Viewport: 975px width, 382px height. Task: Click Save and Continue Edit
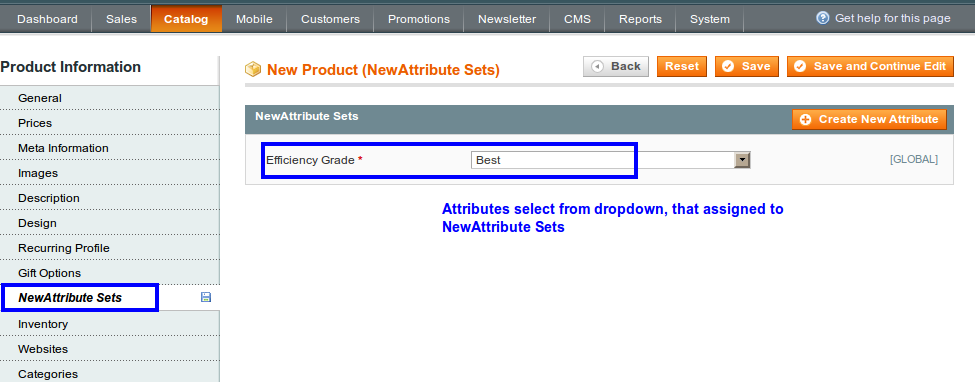click(x=871, y=67)
